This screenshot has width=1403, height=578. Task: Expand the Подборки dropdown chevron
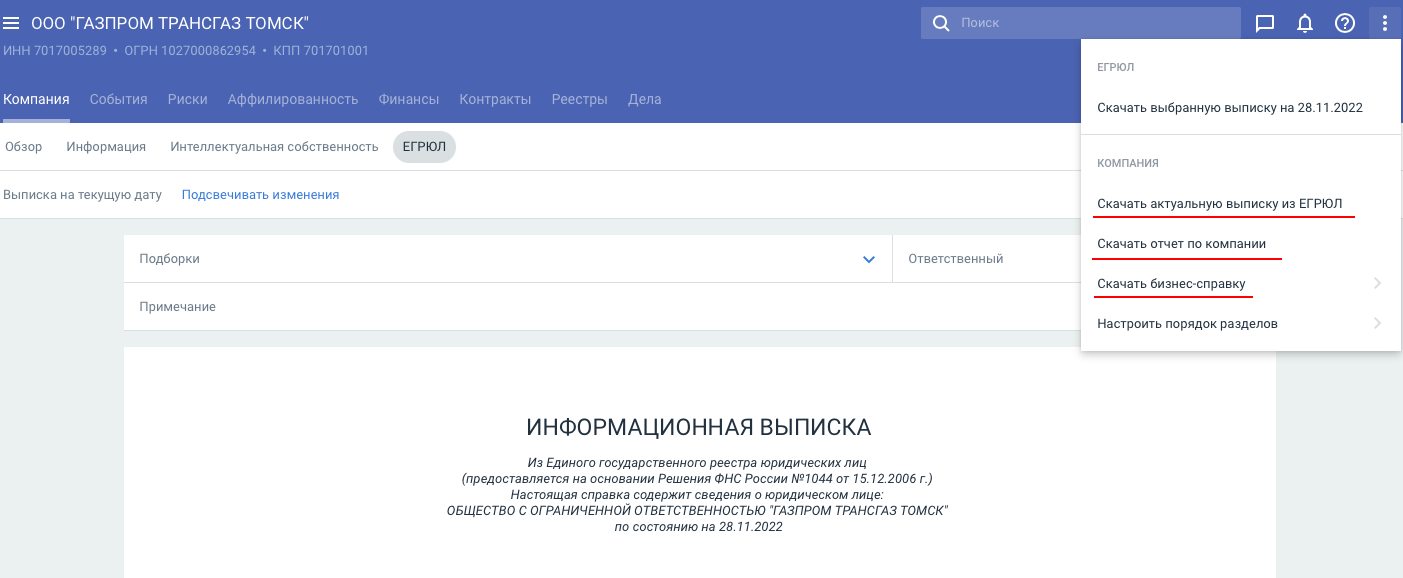[x=869, y=259]
